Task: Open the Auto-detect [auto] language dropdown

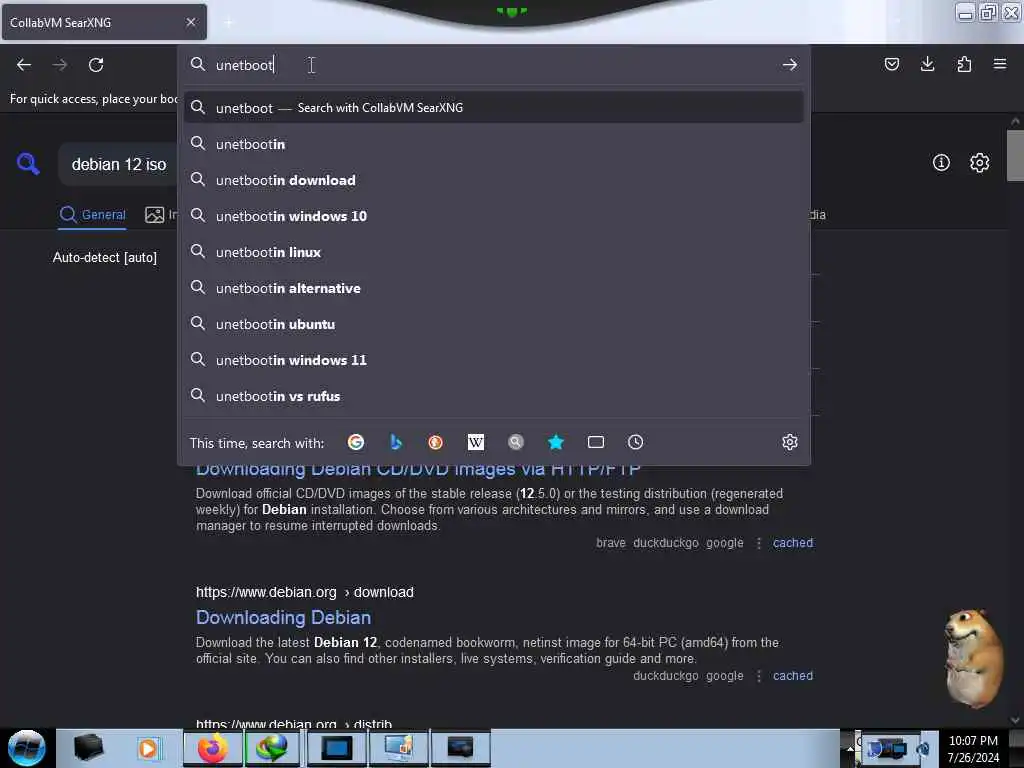Action: pos(104,257)
